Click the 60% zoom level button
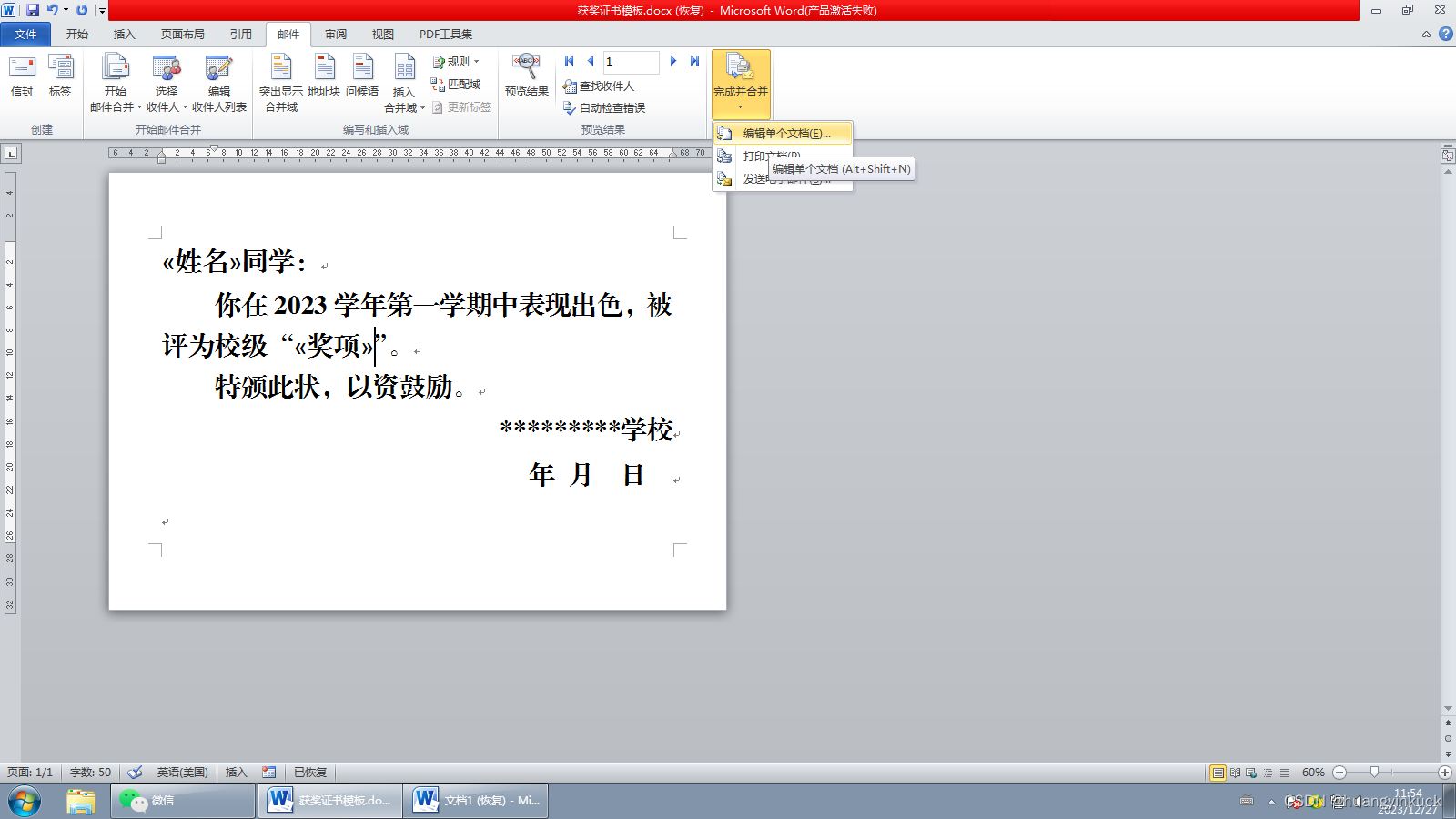 (x=1313, y=773)
